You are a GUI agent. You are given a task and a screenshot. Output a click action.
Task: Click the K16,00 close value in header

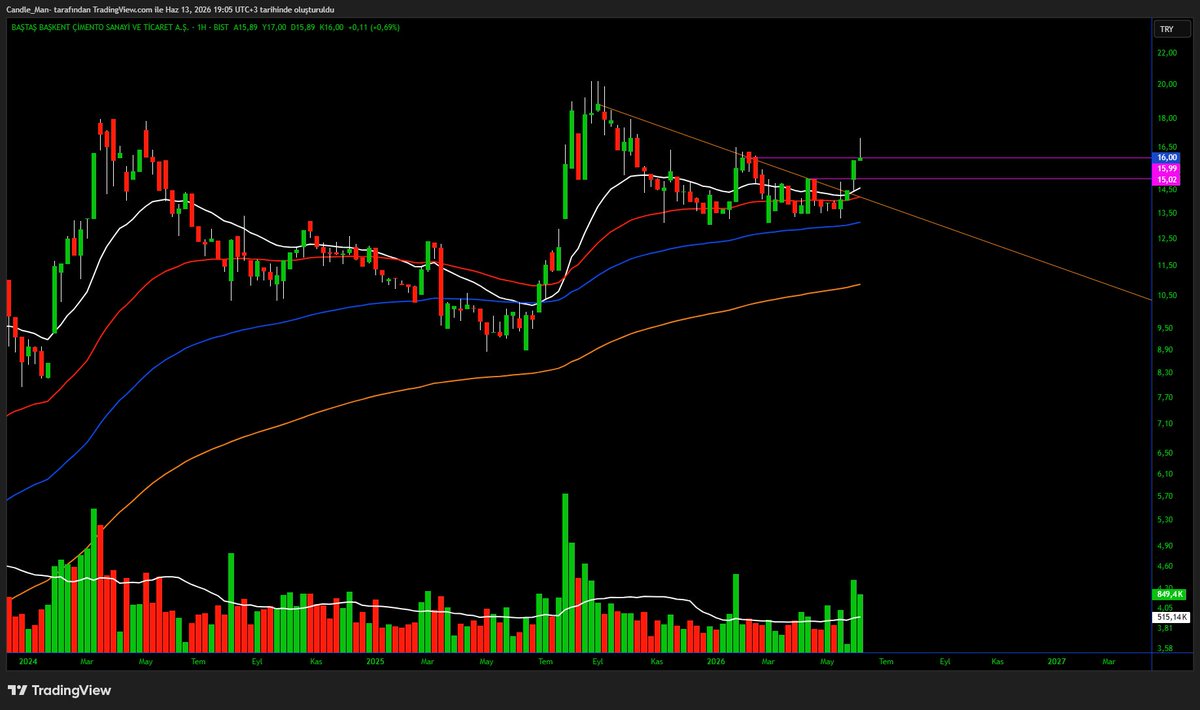pyautogui.click(x=332, y=27)
